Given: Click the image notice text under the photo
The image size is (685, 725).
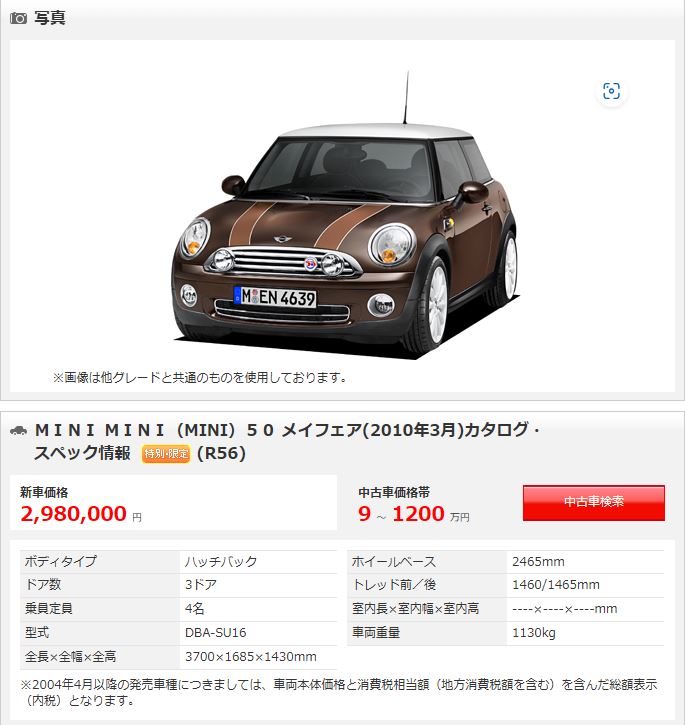Looking at the screenshot, I should point(199,377).
